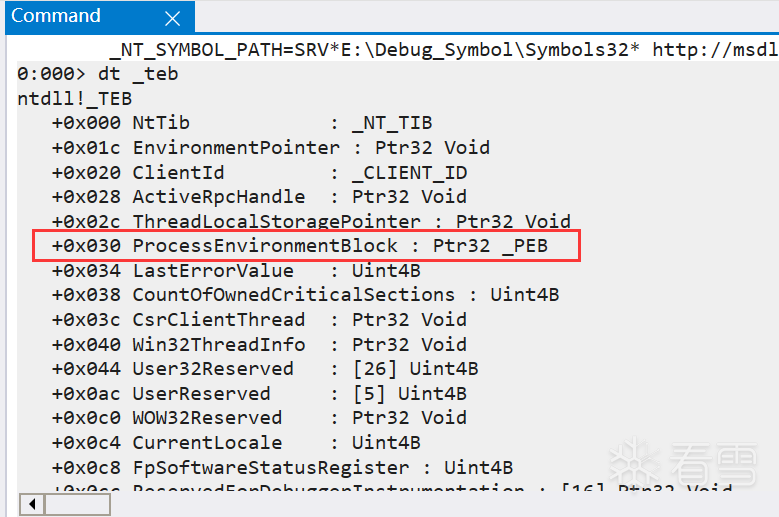The image size is (779, 517).
Task: Click the horizontal scrollbar thumb
Action: [x=76, y=505]
